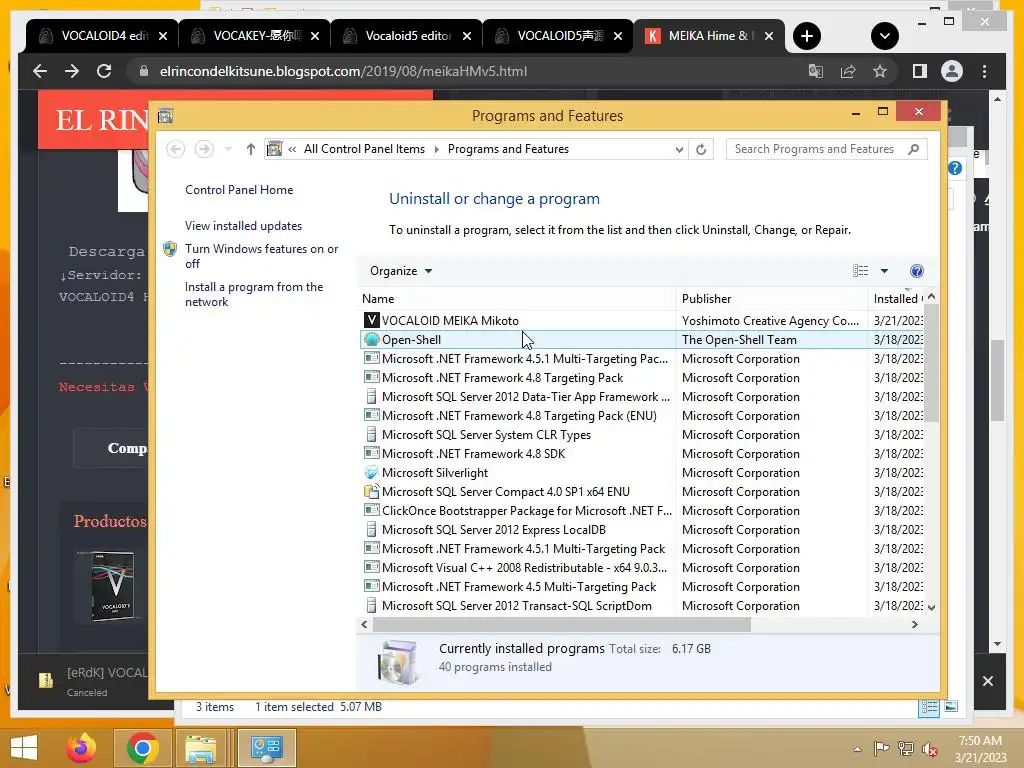Close the VOCAKEY browser tab
Image resolution: width=1024 pixels, height=768 pixels.
pyautogui.click(x=315, y=36)
